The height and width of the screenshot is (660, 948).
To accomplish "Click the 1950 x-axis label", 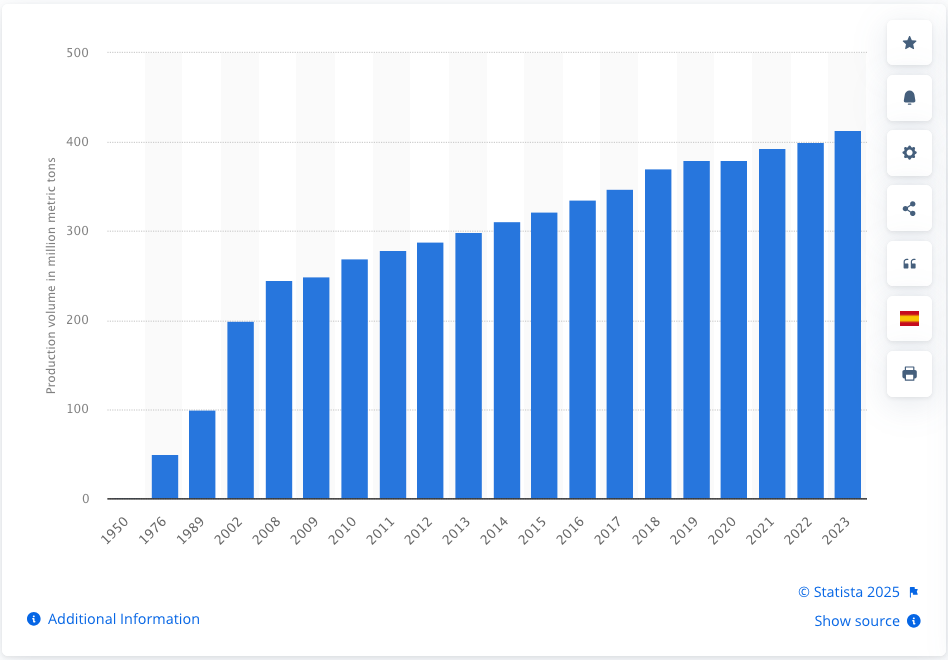I will point(115,530).
